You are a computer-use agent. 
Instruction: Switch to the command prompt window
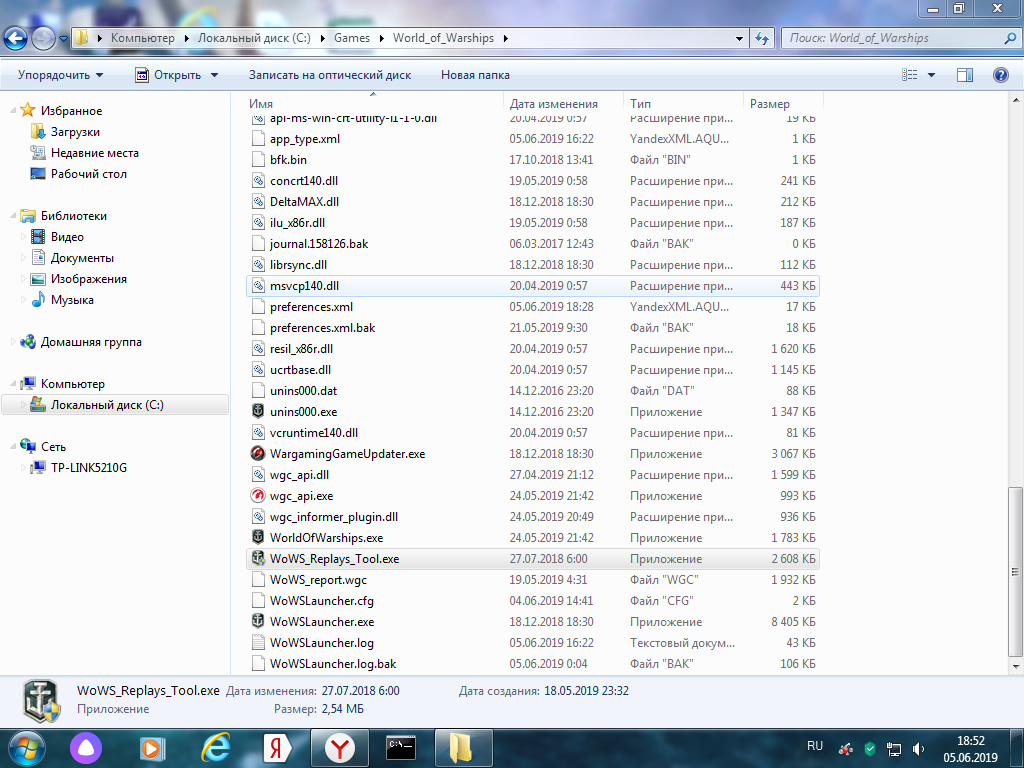point(400,748)
